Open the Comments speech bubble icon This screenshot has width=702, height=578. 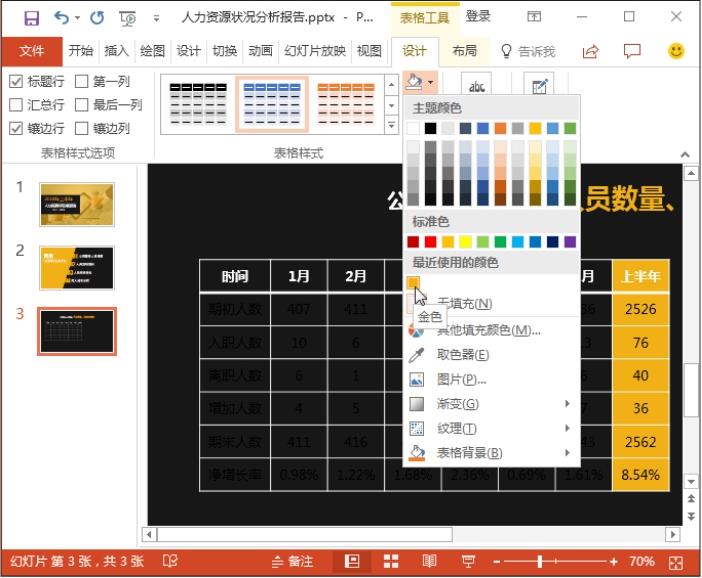(632, 51)
